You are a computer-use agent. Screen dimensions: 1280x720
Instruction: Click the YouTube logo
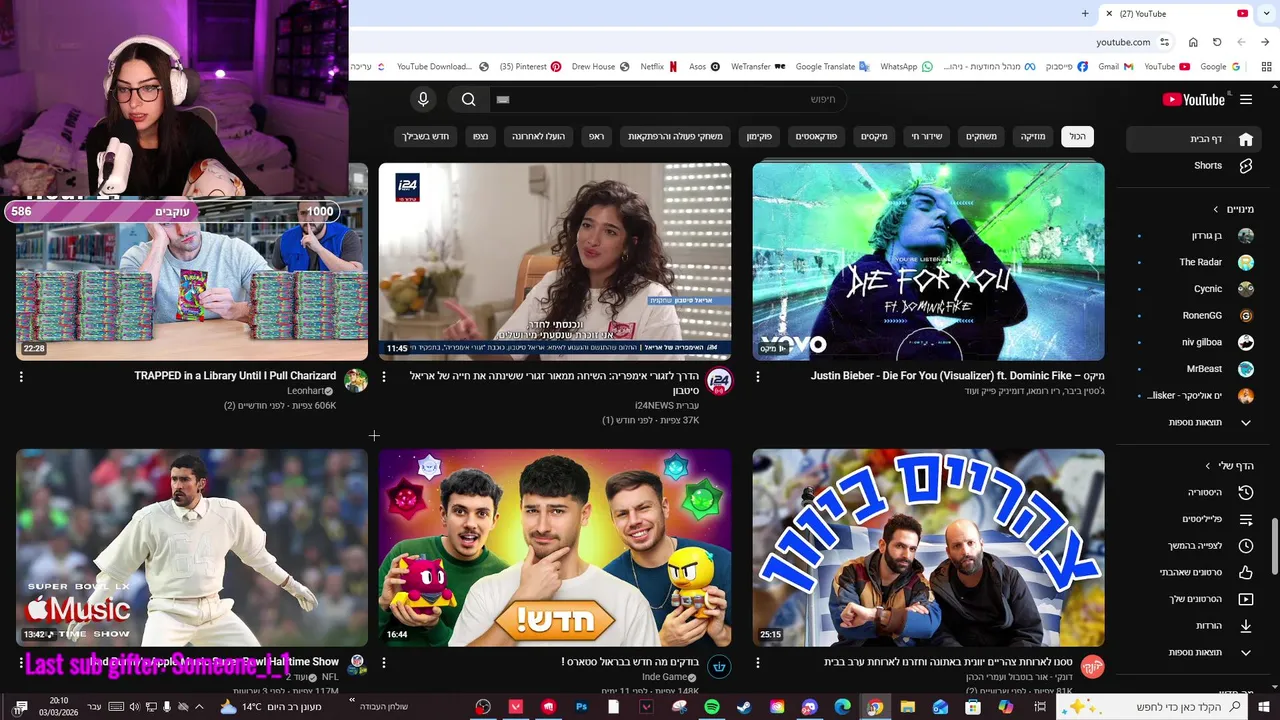tap(1193, 99)
